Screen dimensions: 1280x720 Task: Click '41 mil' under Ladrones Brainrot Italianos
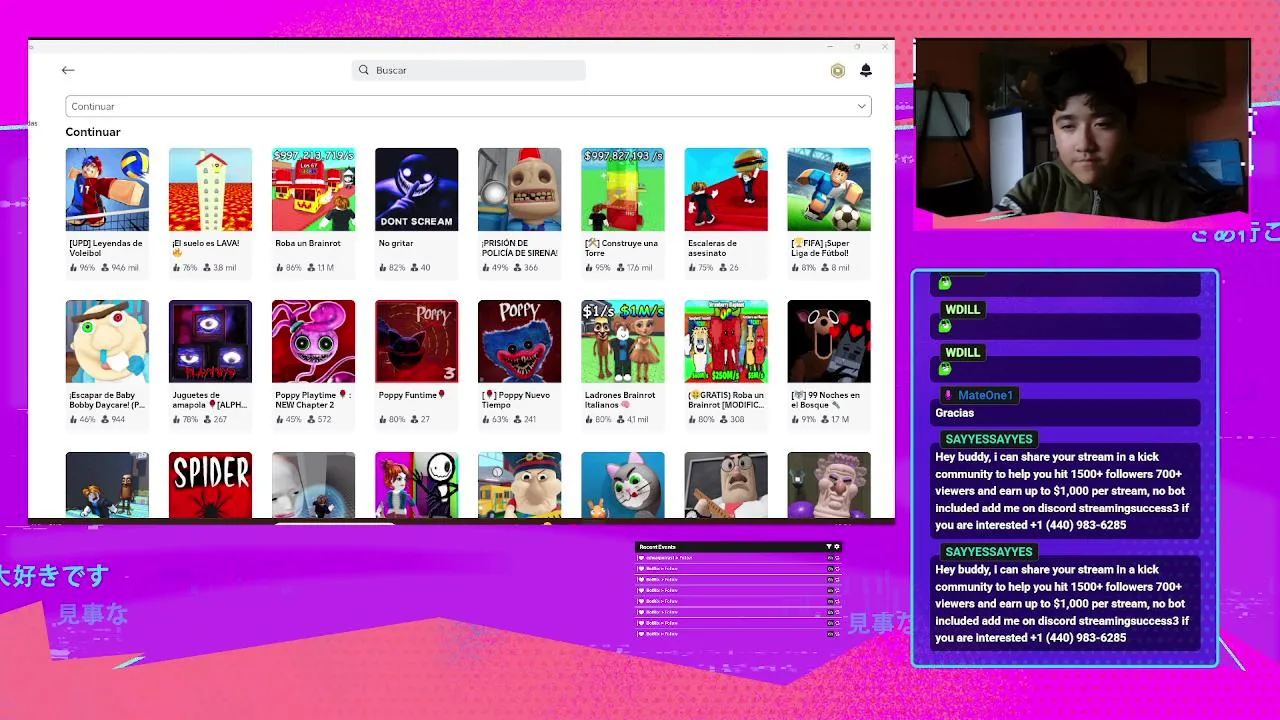tap(636, 420)
